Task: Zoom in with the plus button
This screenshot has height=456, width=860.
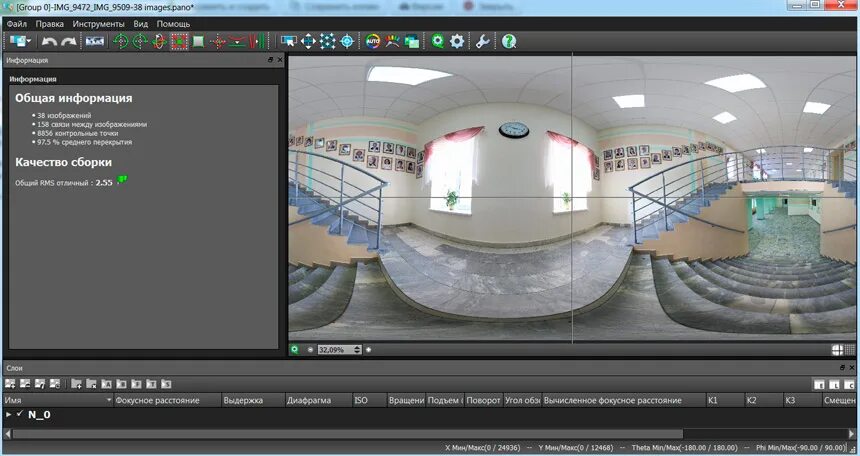Action: 369,350
